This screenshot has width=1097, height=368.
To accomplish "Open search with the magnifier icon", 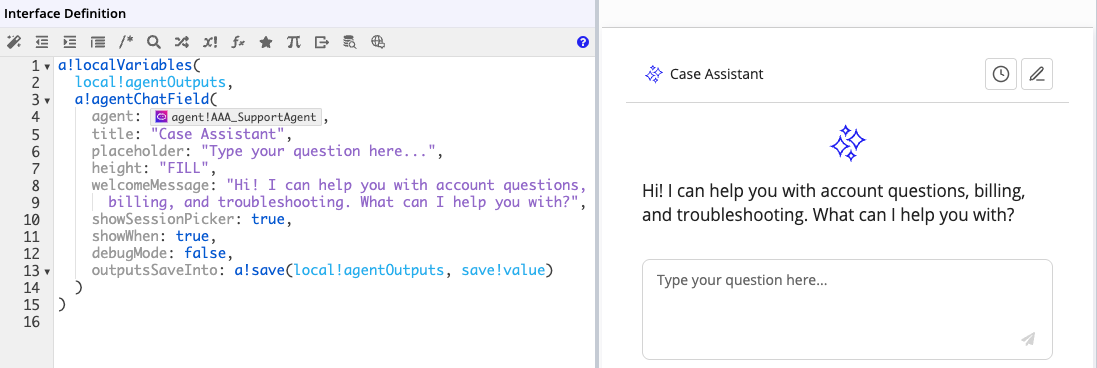I will (153, 42).
